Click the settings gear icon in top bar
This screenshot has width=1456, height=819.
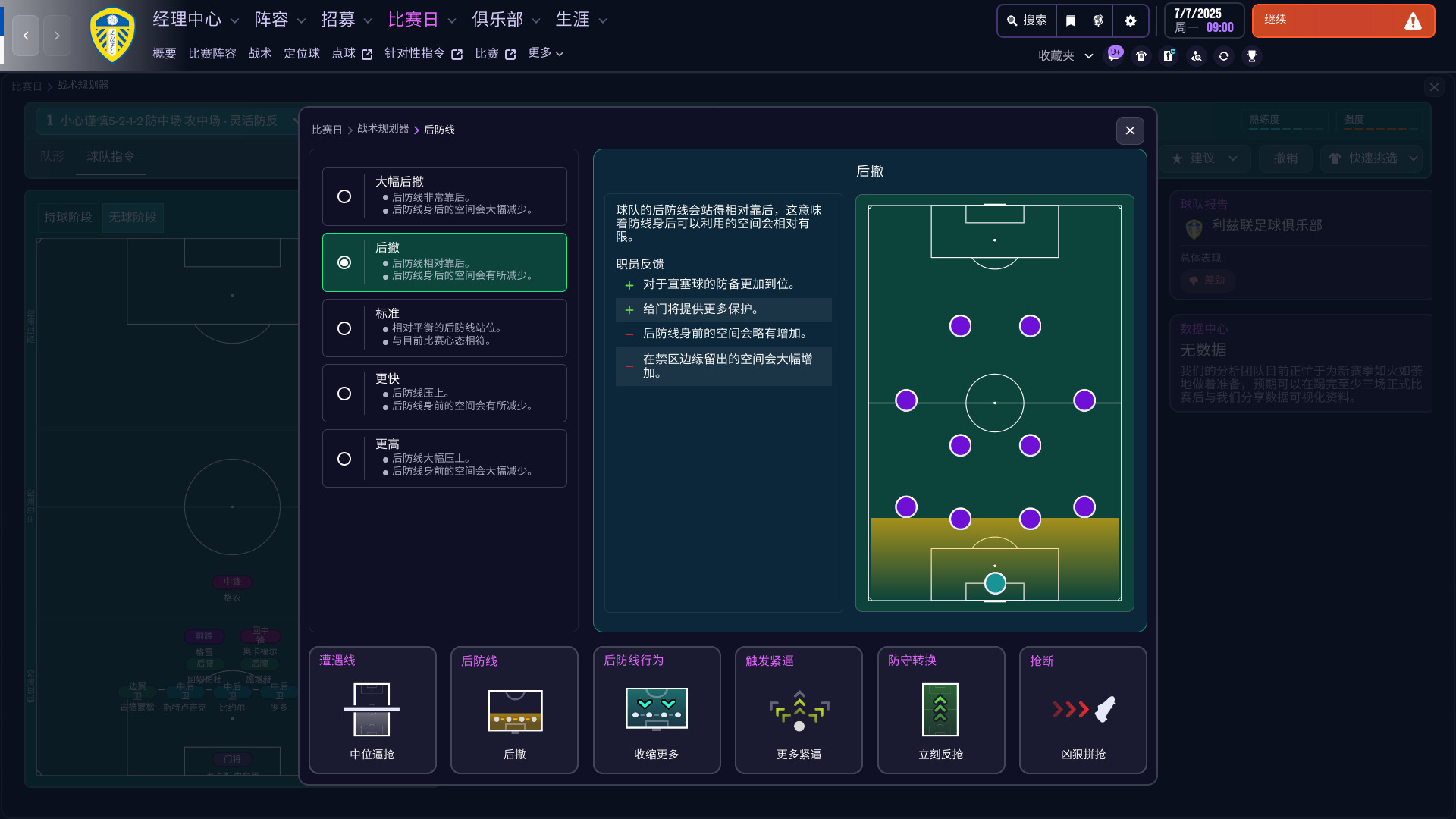pos(1130,21)
